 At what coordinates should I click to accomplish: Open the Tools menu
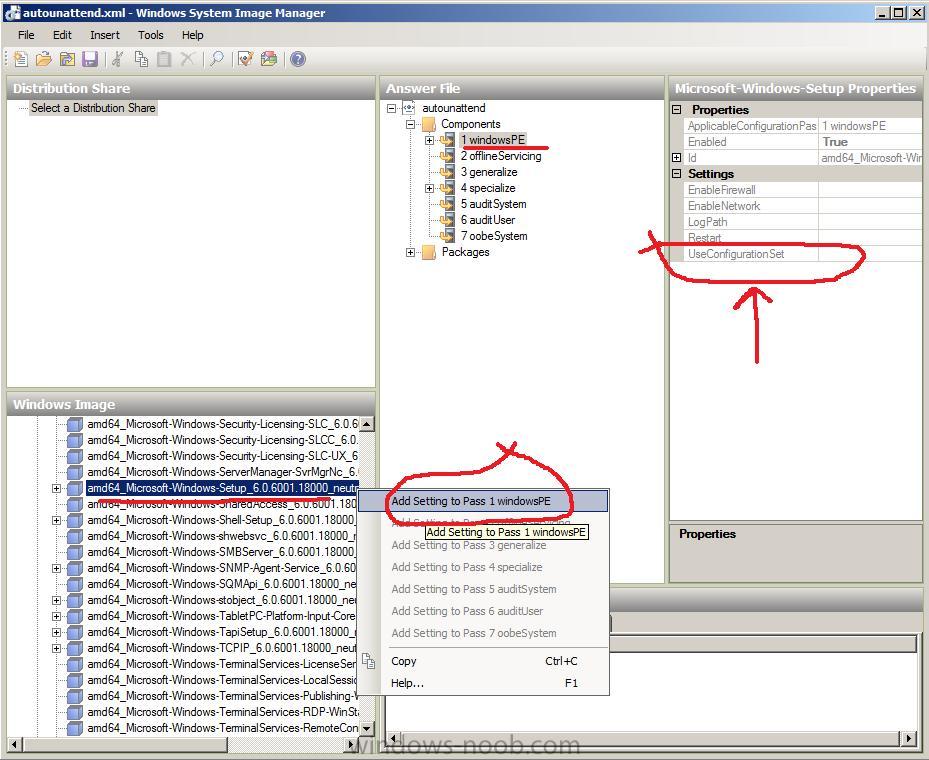150,35
